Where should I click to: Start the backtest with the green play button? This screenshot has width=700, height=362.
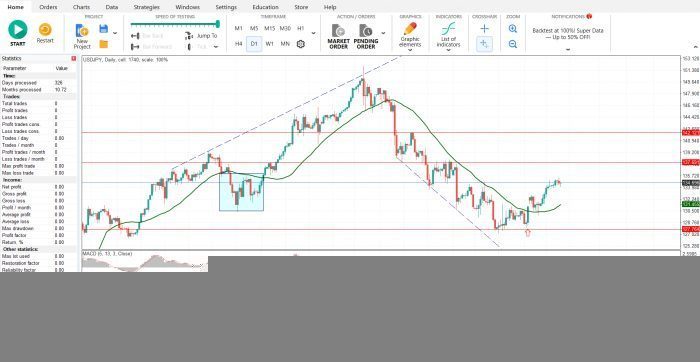tap(17, 30)
